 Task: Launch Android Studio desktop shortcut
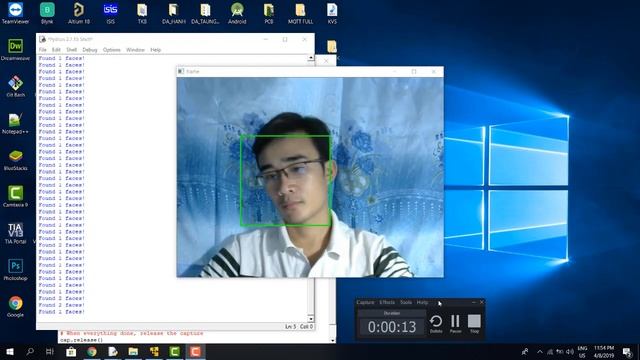click(x=237, y=13)
